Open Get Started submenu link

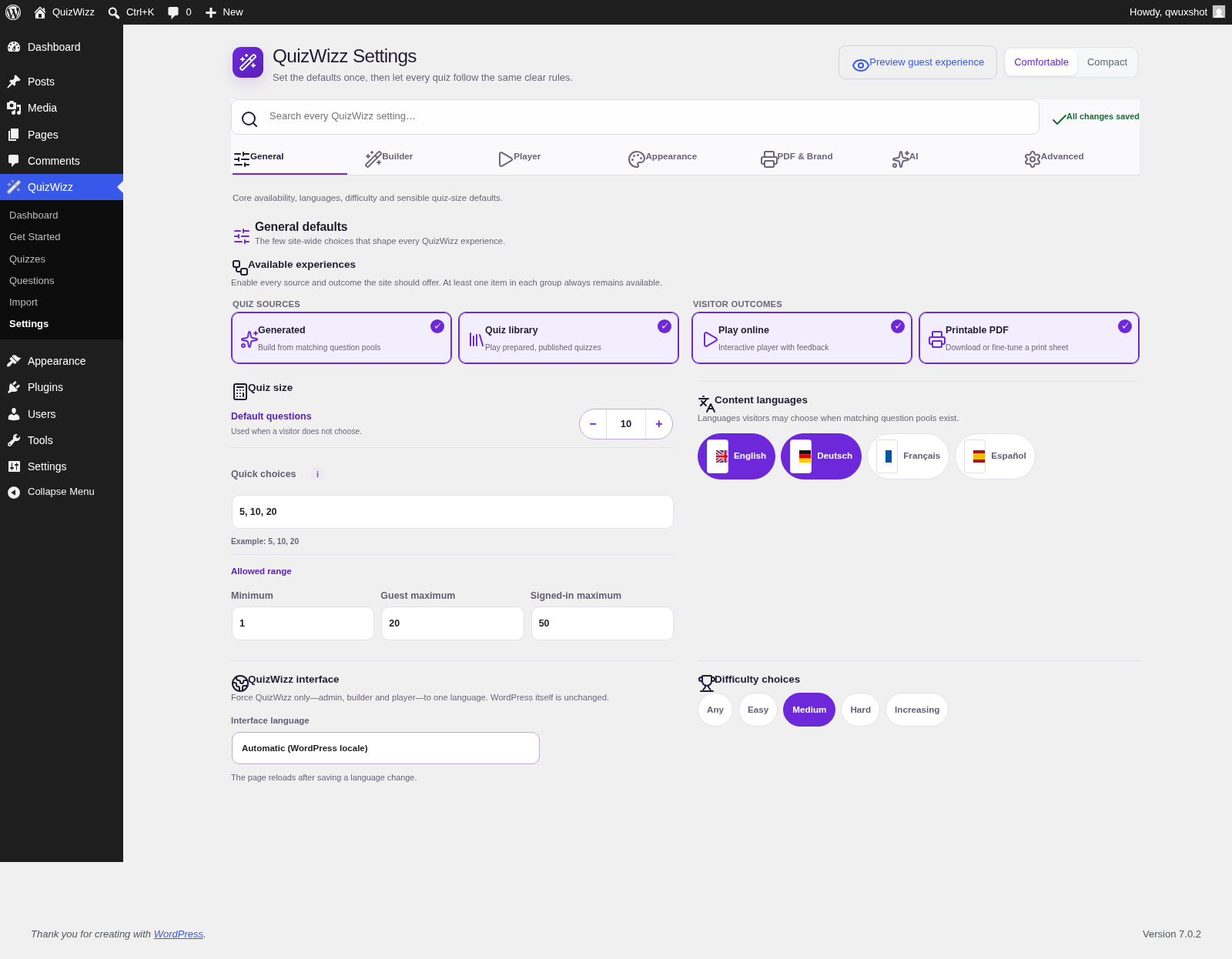35,237
